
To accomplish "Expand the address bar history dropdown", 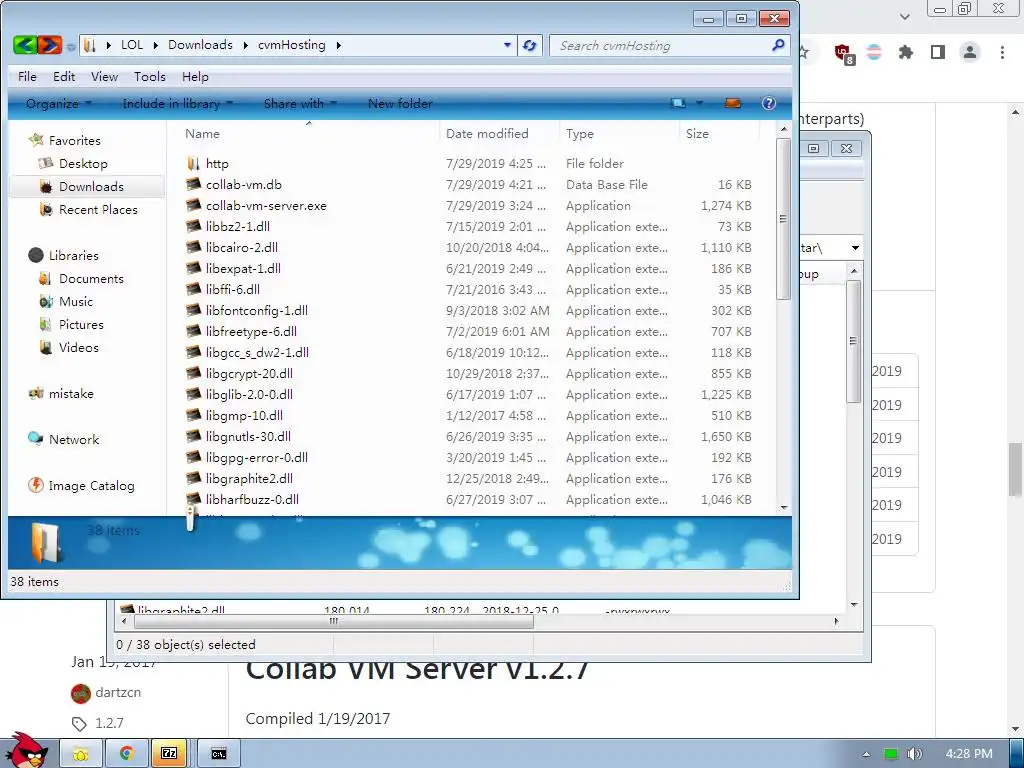I will pyautogui.click(x=507, y=45).
